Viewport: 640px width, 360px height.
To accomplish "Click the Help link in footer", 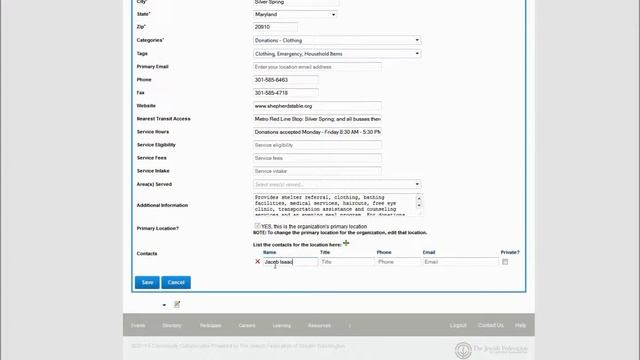I will click(520, 325).
